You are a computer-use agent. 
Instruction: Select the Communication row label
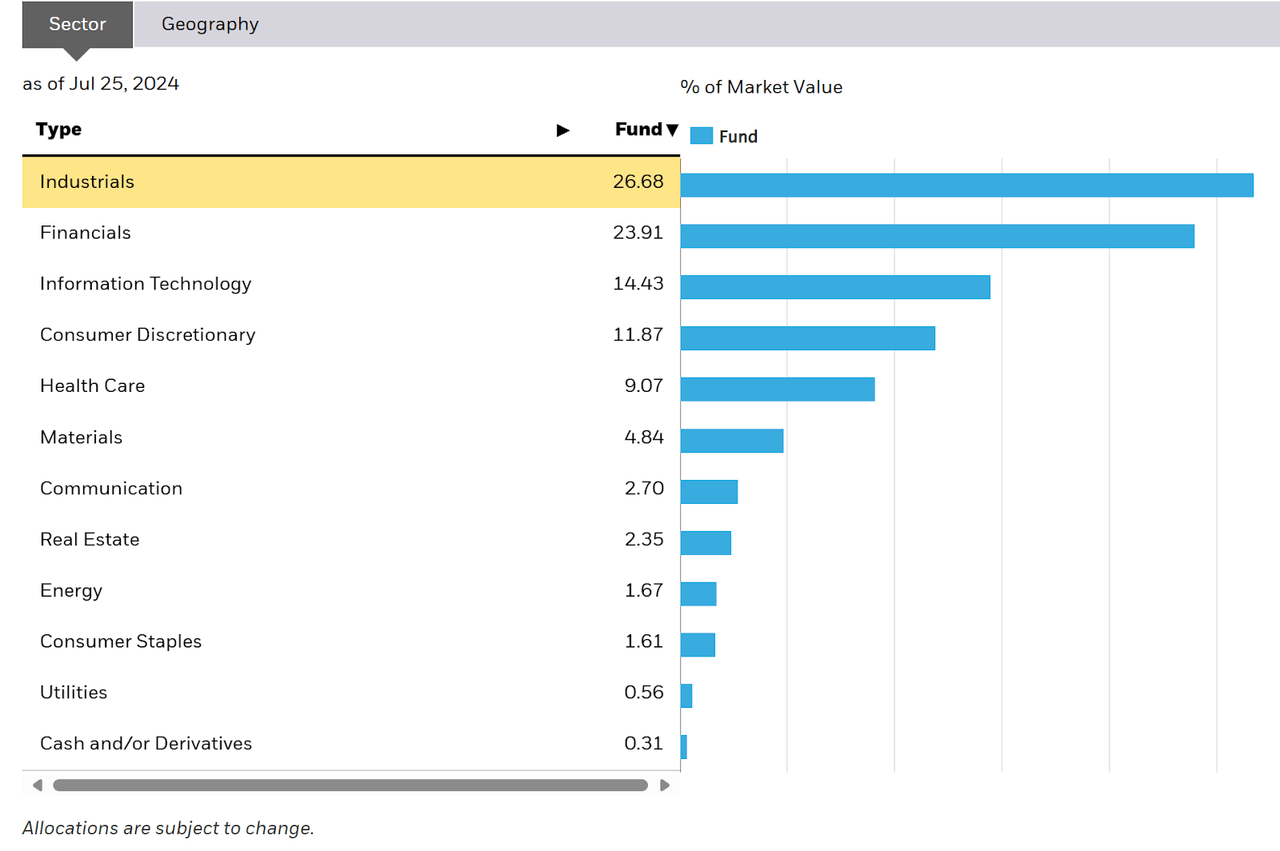[x=111, y=488]
